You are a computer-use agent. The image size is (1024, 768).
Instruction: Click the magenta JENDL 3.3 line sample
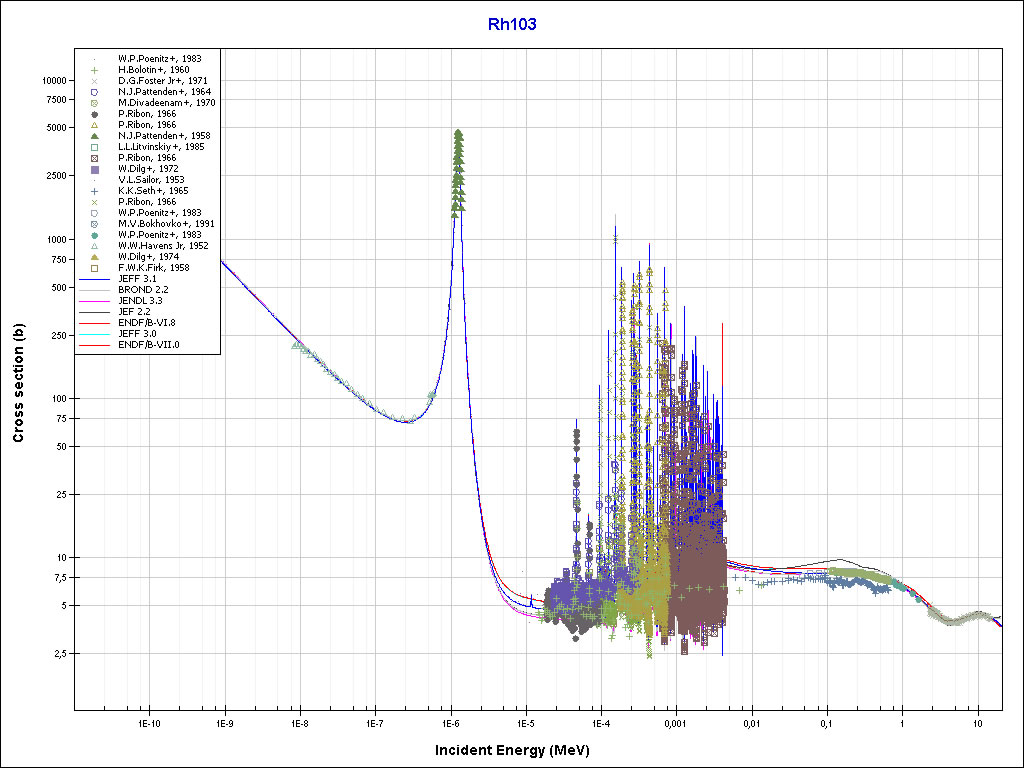coord(93,301)
